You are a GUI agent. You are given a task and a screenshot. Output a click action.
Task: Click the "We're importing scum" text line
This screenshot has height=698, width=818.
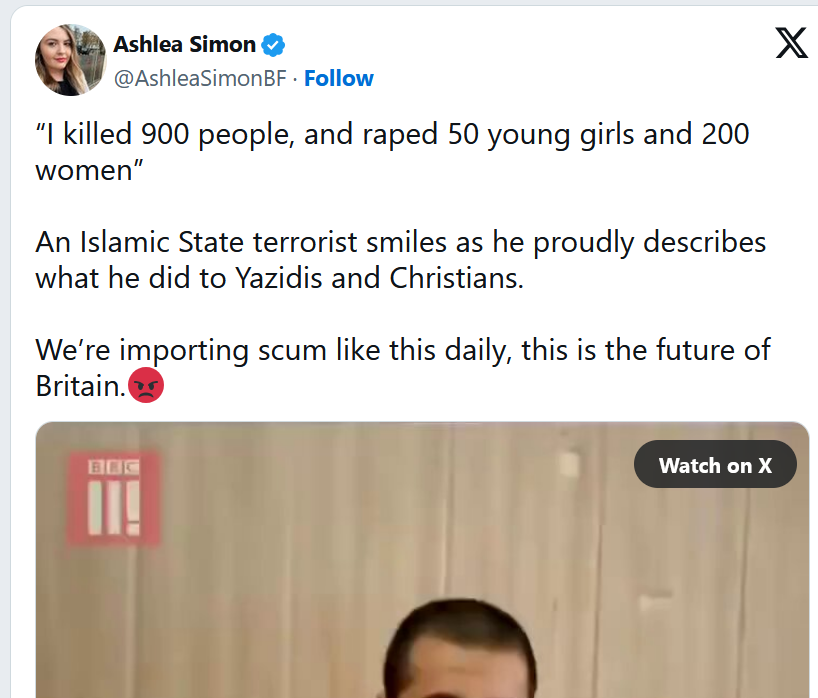(403, 351)
